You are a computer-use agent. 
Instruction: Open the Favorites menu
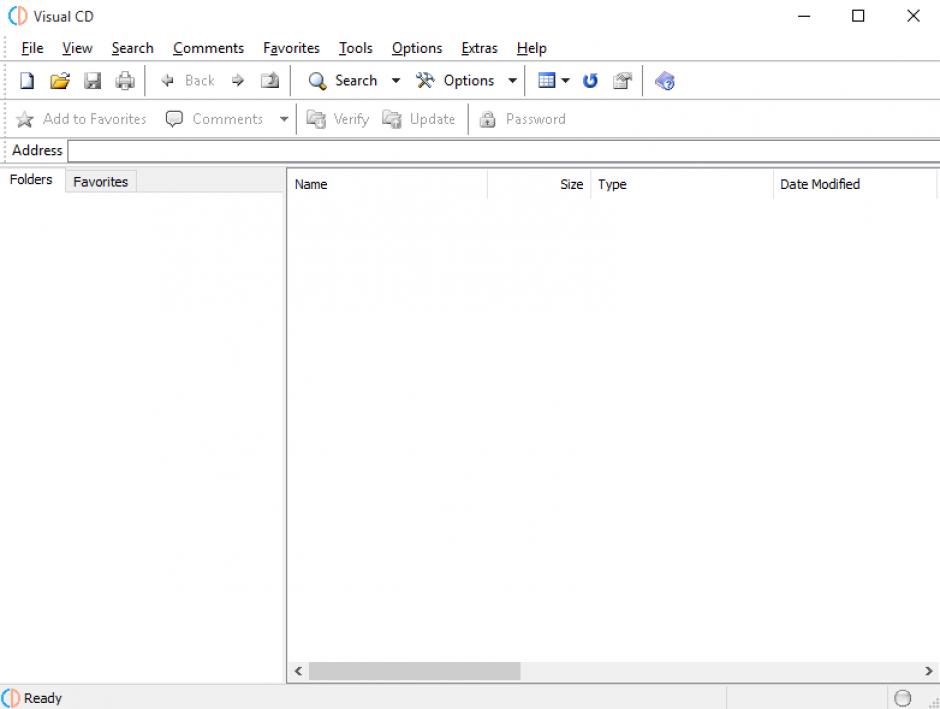click(x=291, y=48)
